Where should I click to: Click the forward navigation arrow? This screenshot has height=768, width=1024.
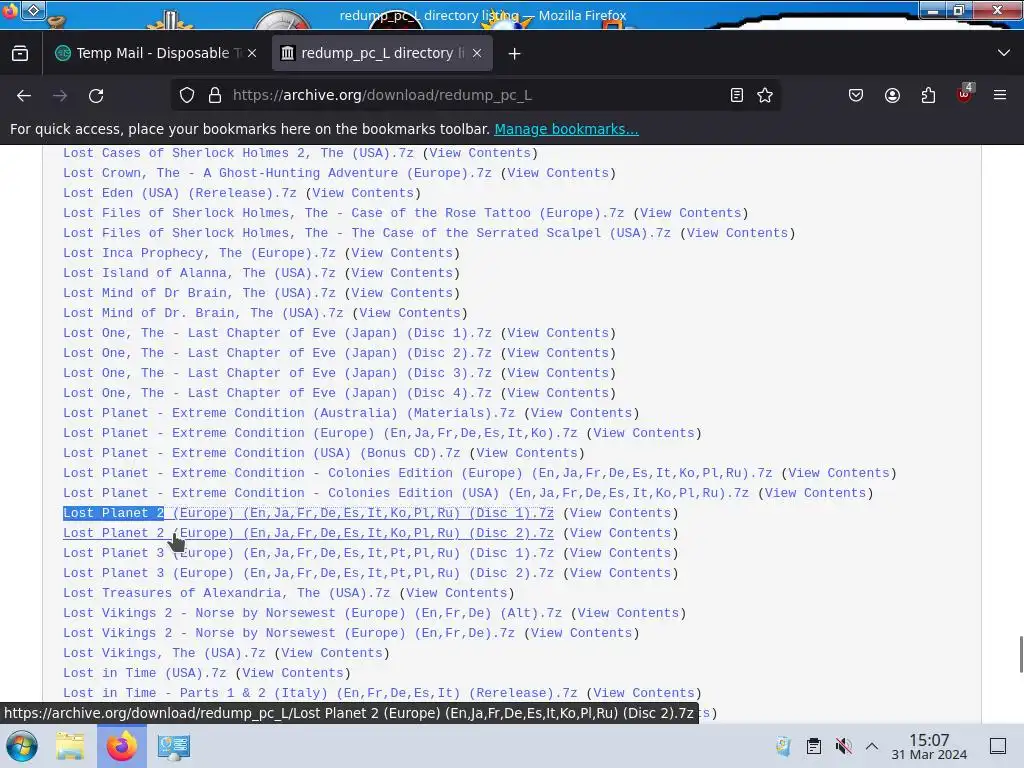click(60, 95)
